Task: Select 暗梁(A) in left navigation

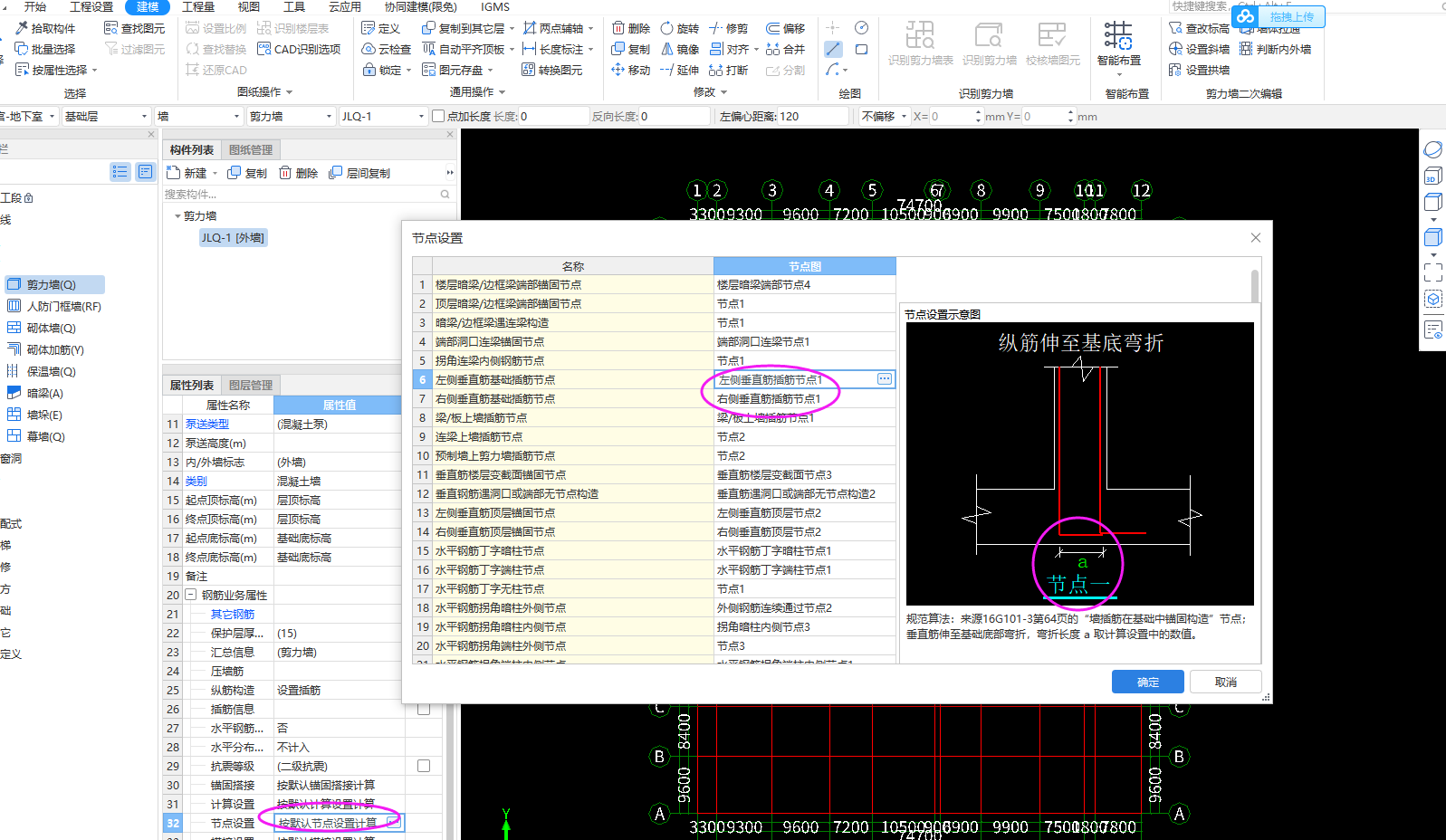Action: (x=45, y=393)
